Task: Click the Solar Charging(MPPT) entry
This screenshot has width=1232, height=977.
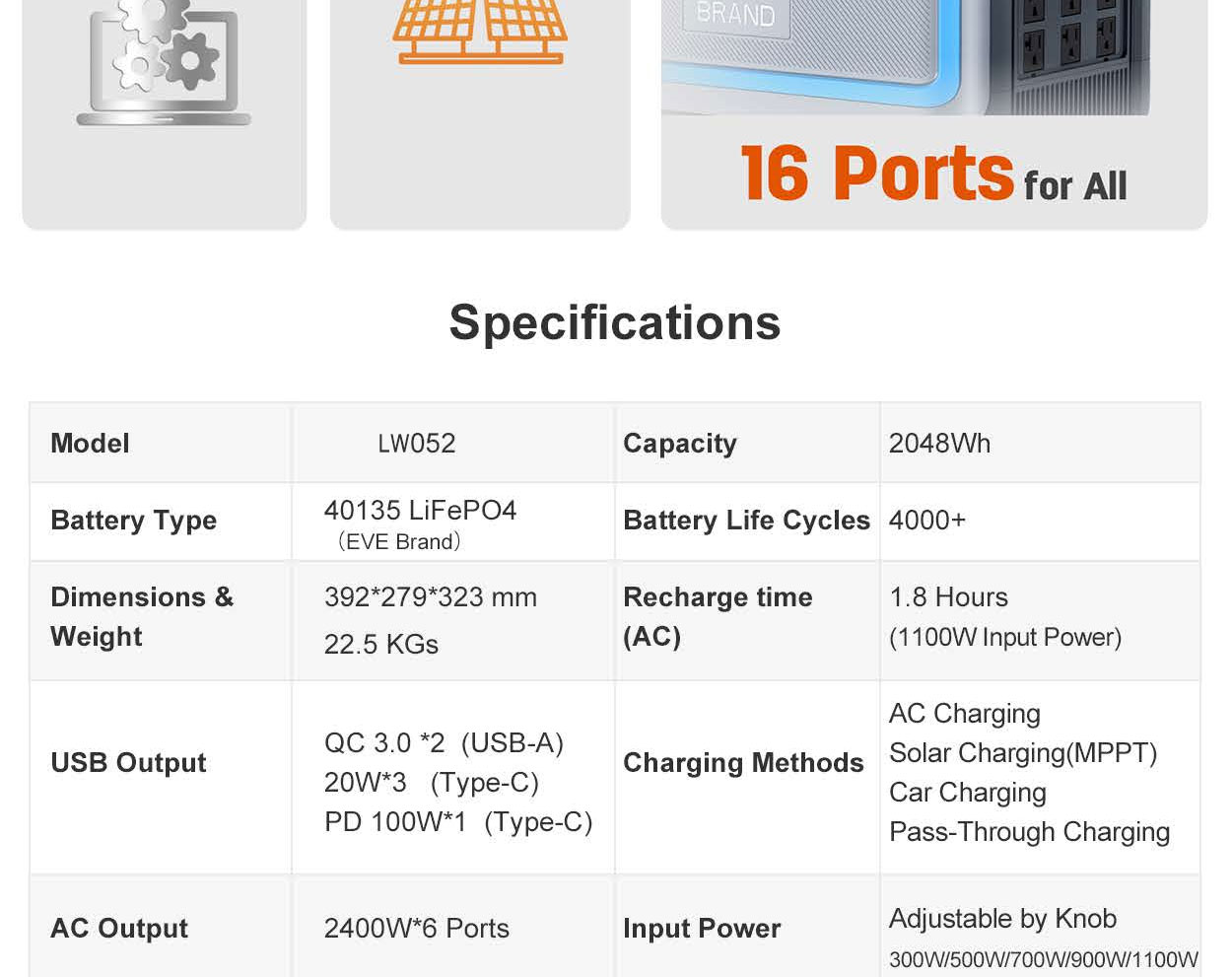Action: click(x=1023, y=753)
